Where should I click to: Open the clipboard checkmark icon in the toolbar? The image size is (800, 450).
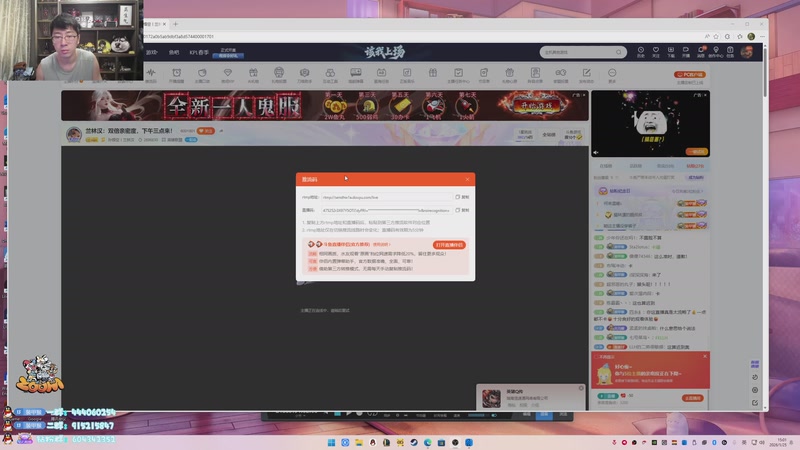[x=458, y=72]
